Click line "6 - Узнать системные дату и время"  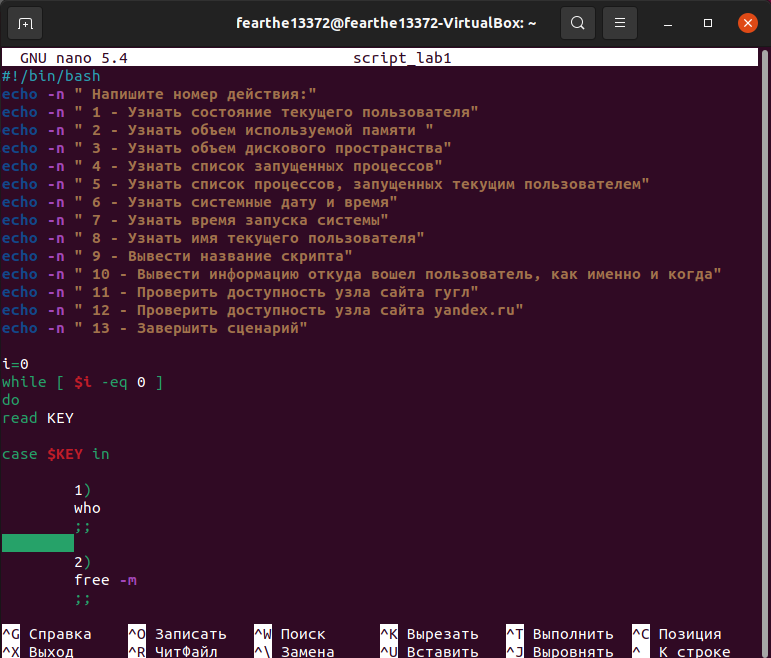199,202
